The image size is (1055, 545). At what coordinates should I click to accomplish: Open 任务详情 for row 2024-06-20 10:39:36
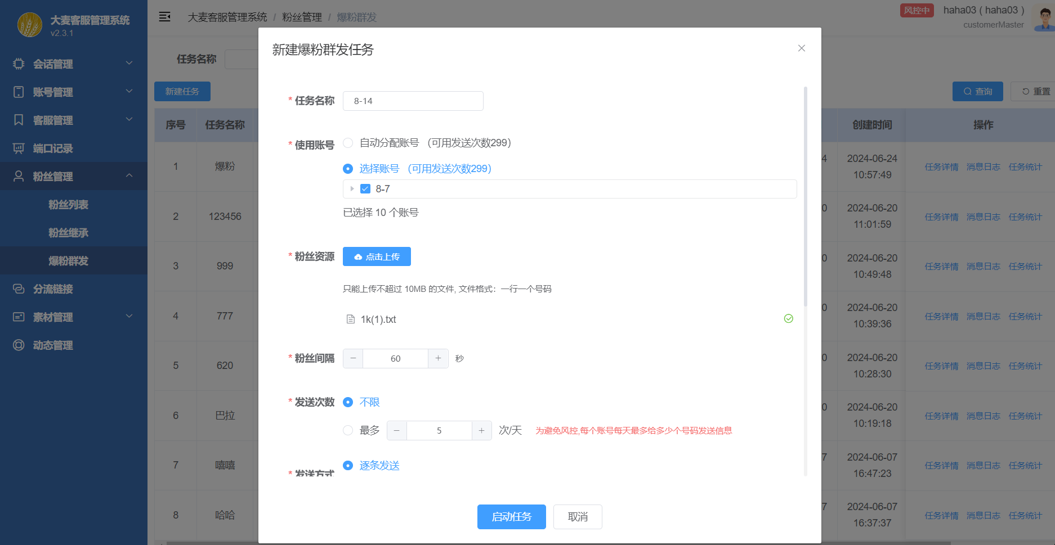942,316
